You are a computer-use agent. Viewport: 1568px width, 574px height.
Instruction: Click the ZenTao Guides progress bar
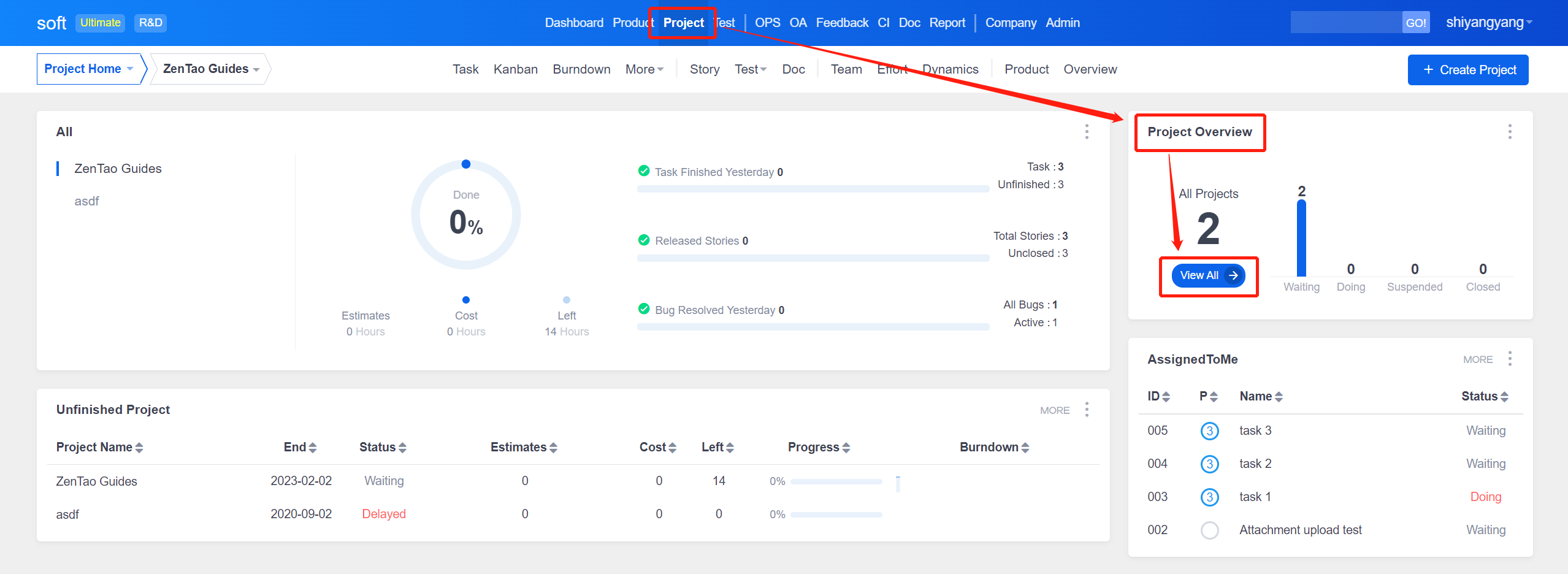(836, 482)
